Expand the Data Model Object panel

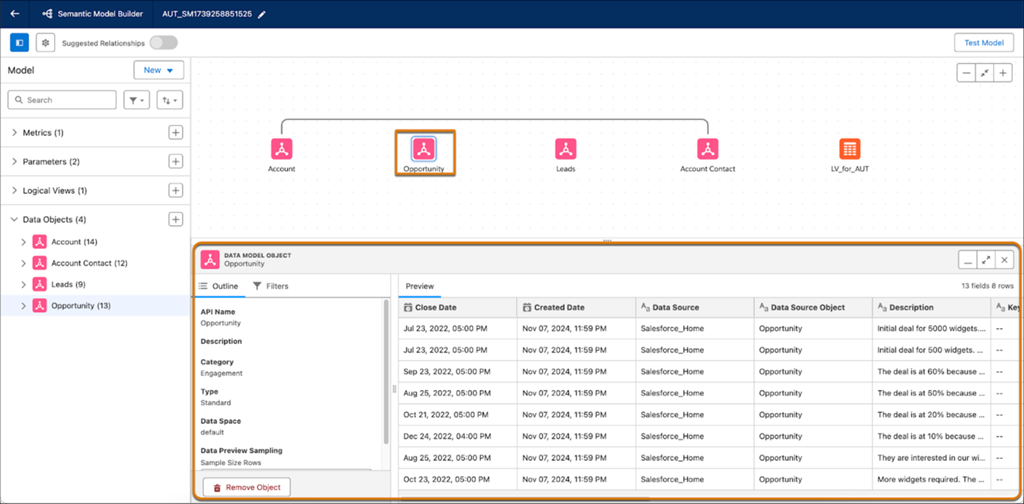coord(986,260)
